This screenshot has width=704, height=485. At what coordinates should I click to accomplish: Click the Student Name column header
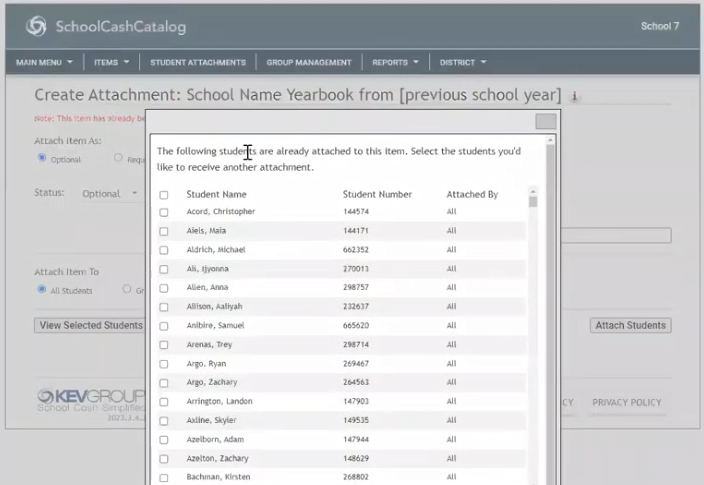tap(216, 194)
